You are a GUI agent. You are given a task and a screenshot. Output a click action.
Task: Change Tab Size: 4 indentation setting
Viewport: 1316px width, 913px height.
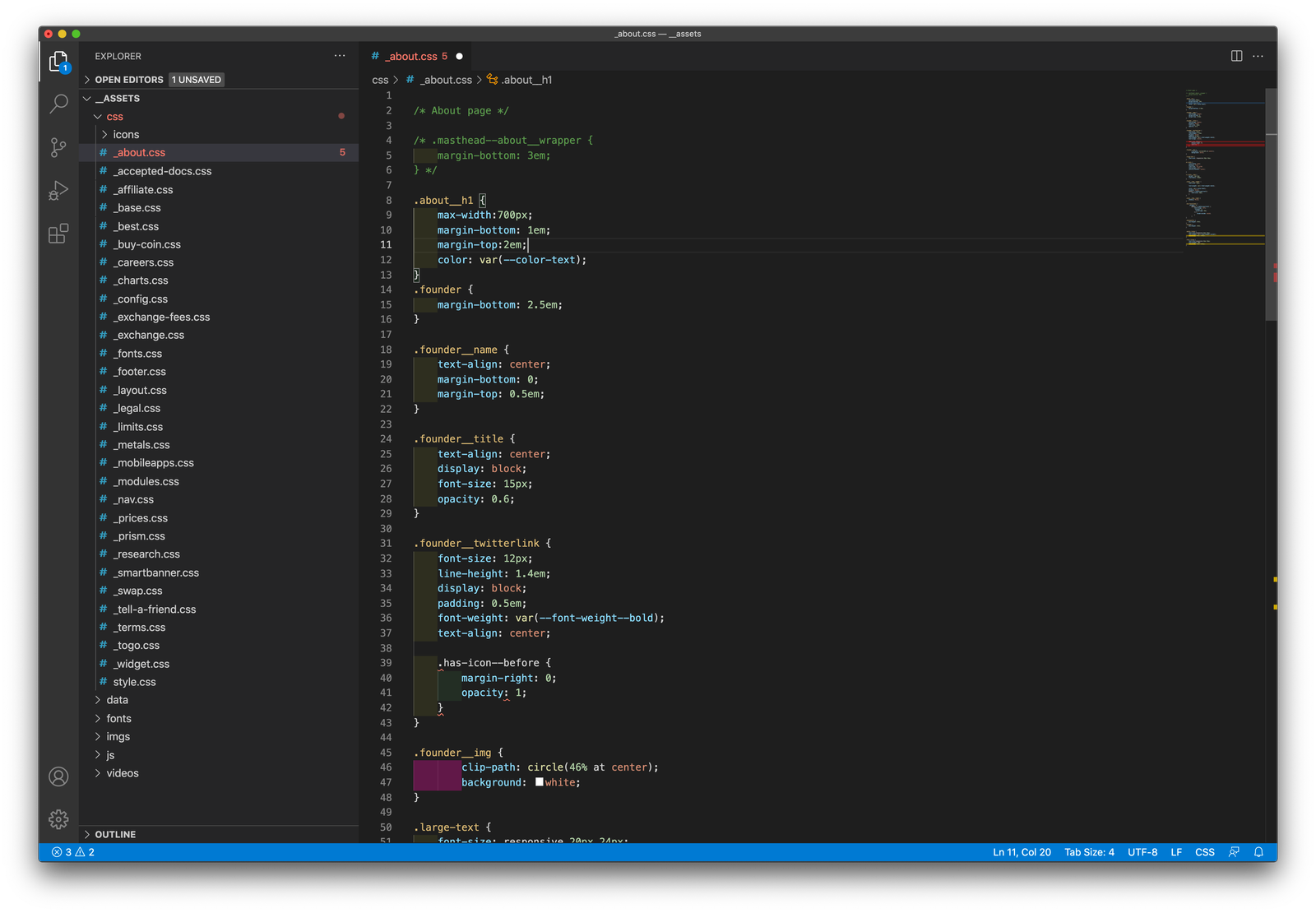click(x=1089, y=852)
